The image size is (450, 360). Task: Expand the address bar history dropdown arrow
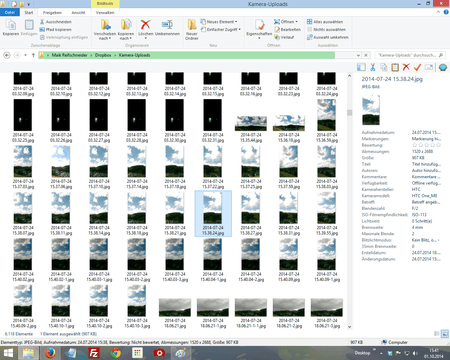pyautogui.click(x=358, y=55)
